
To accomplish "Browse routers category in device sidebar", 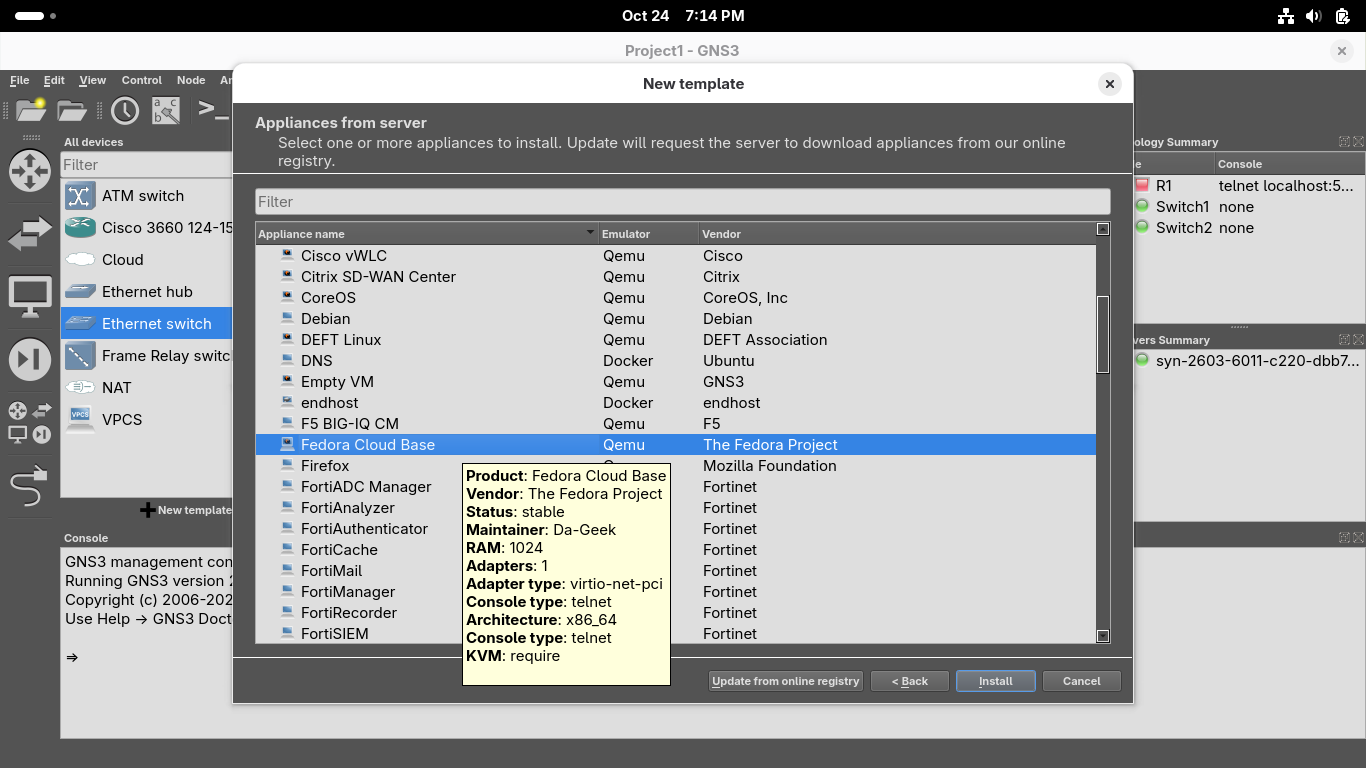I will 30,171.
